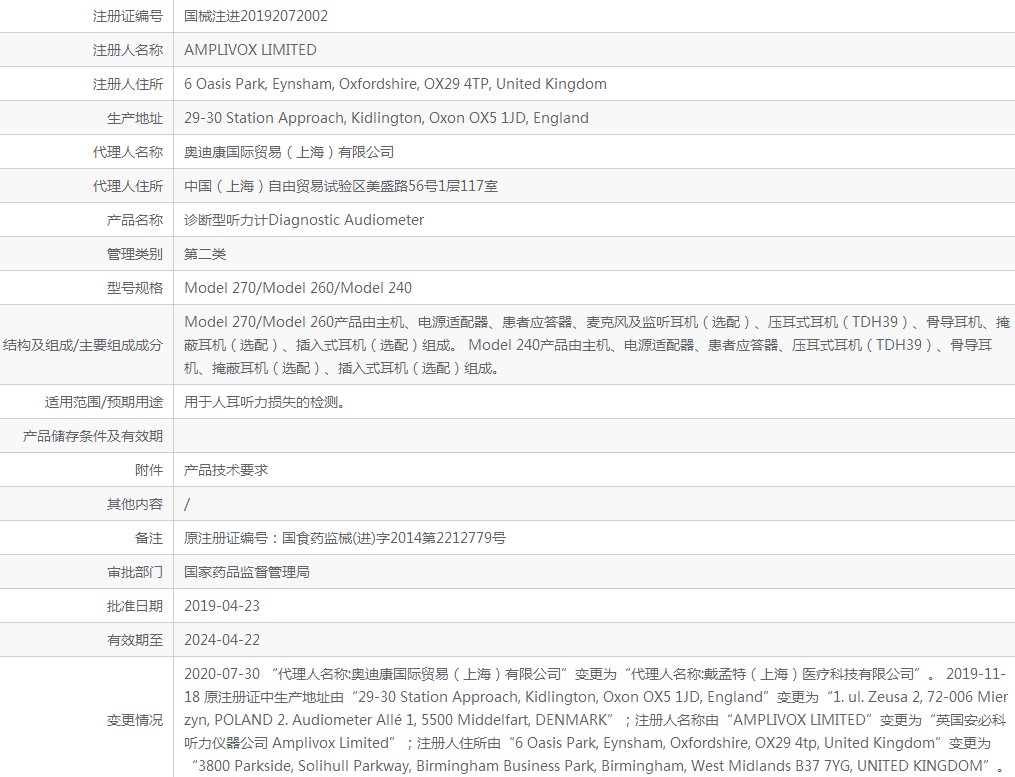Click intended use text 用于人耳听力损失的检测。
1015x777 pixels.
click(264, 402)
